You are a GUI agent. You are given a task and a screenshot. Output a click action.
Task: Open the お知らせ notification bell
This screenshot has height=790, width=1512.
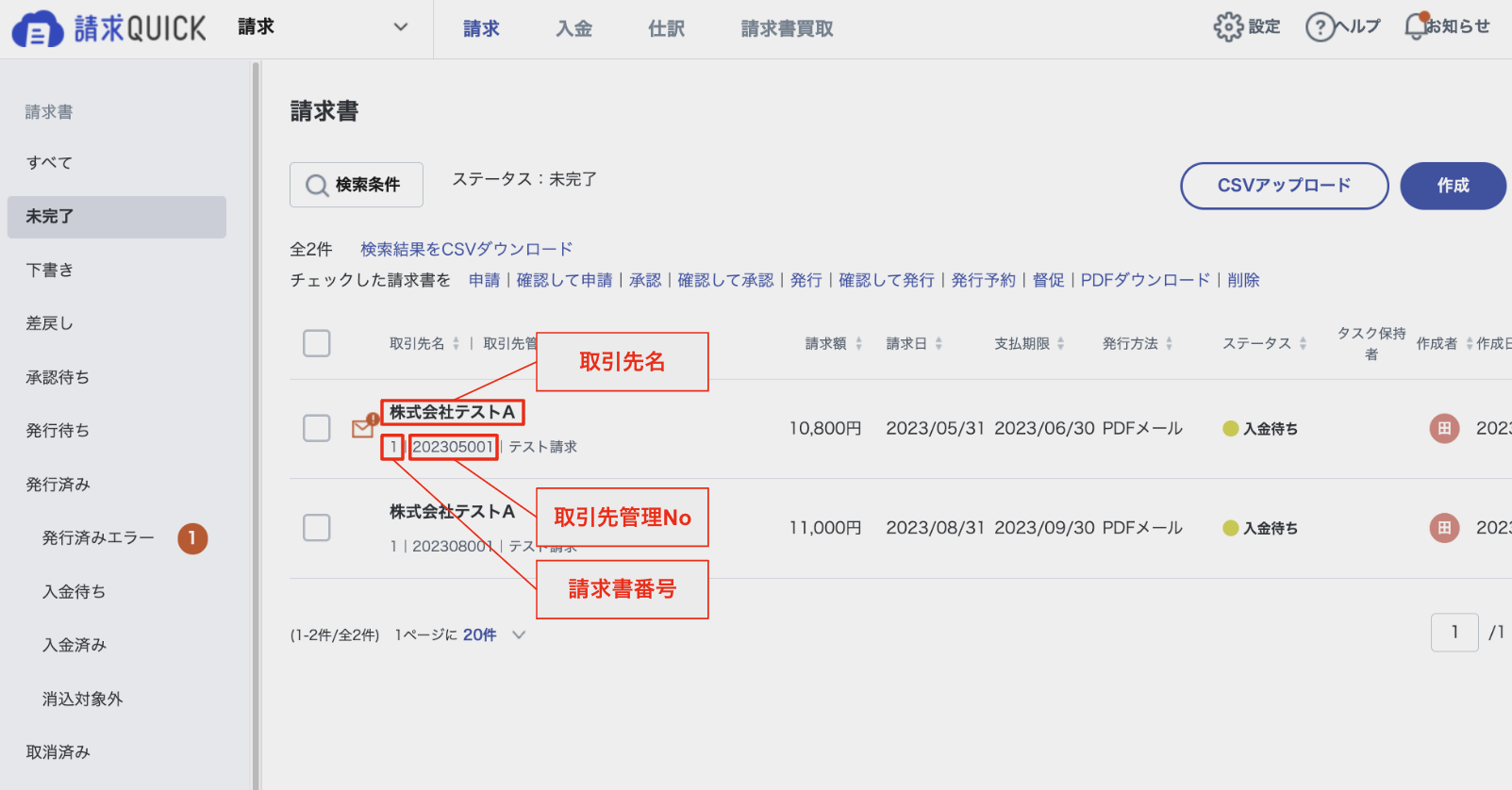pyautogui.click(x=1415, y=26)
